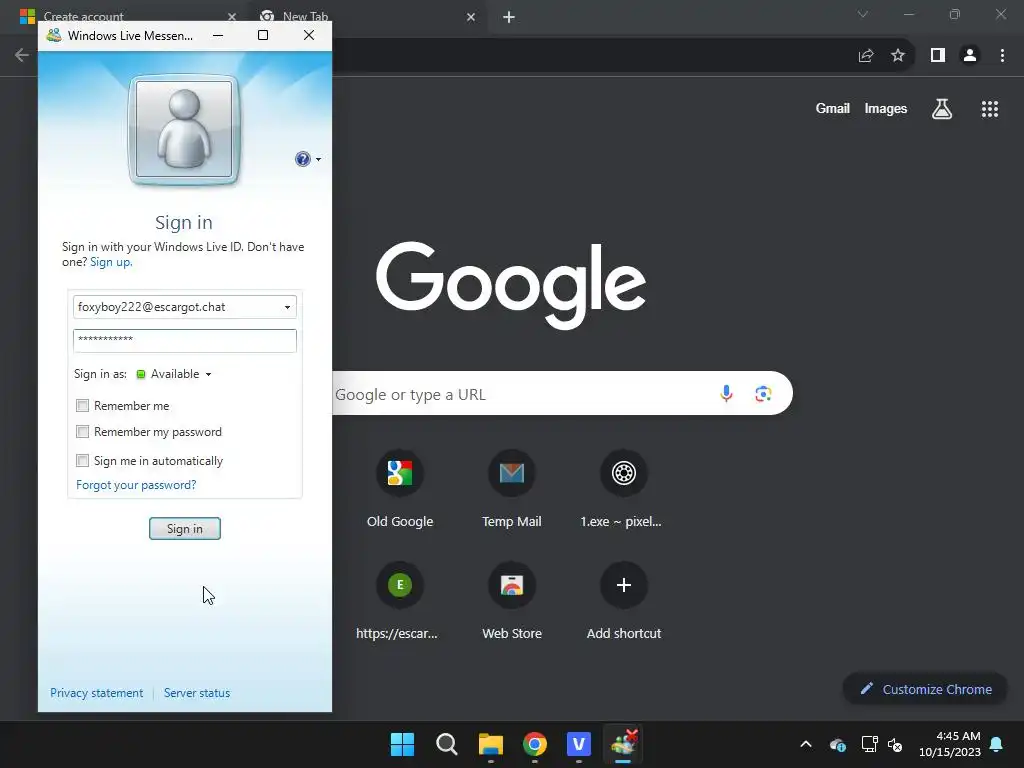
Task: Open the notifications bell icon
Action: [997, 744]
